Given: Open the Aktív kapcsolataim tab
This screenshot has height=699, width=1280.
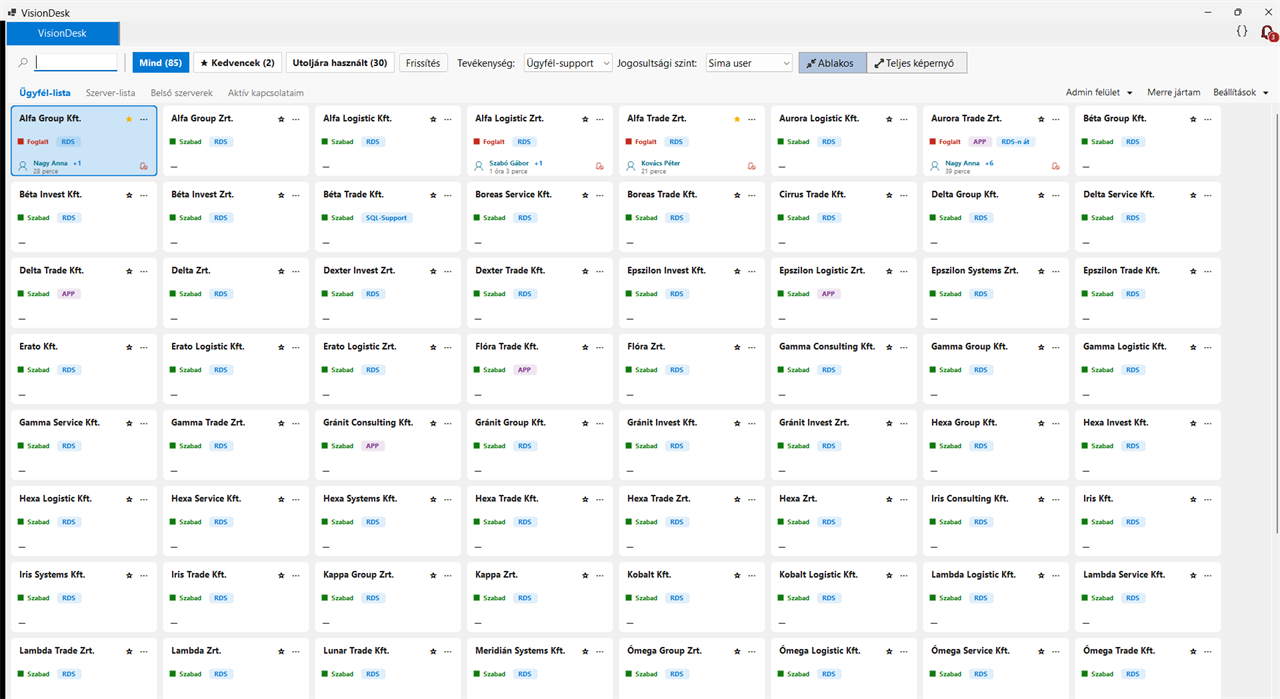Looking at the screenshot, I should (x=266, y=93).
